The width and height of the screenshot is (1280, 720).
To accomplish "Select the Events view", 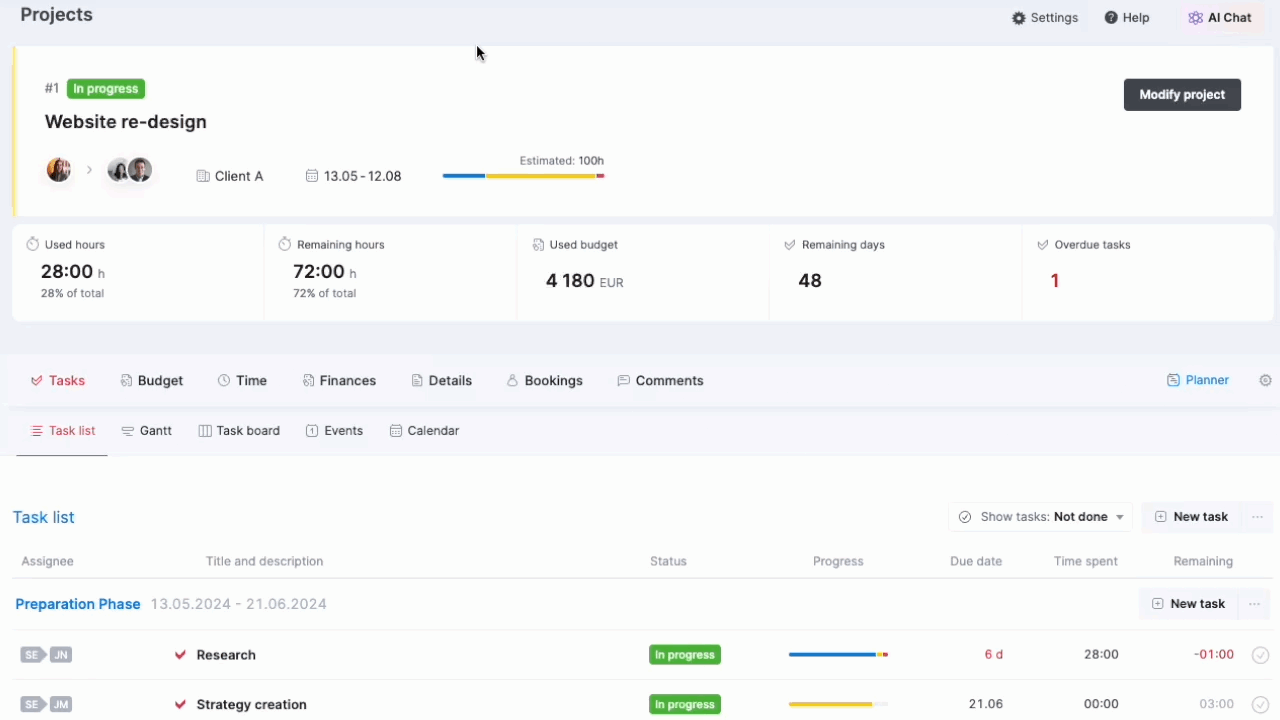I will click(334, 431).
